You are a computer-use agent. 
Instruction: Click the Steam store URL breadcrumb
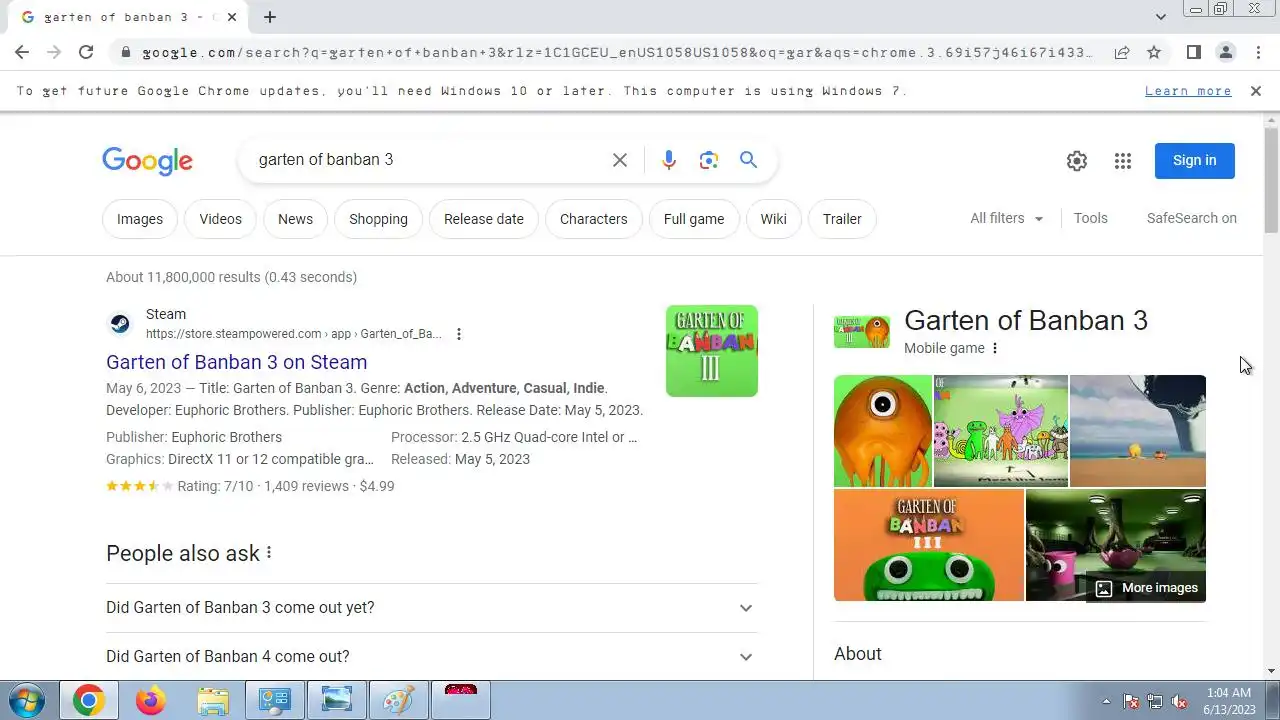pos(293,334)
